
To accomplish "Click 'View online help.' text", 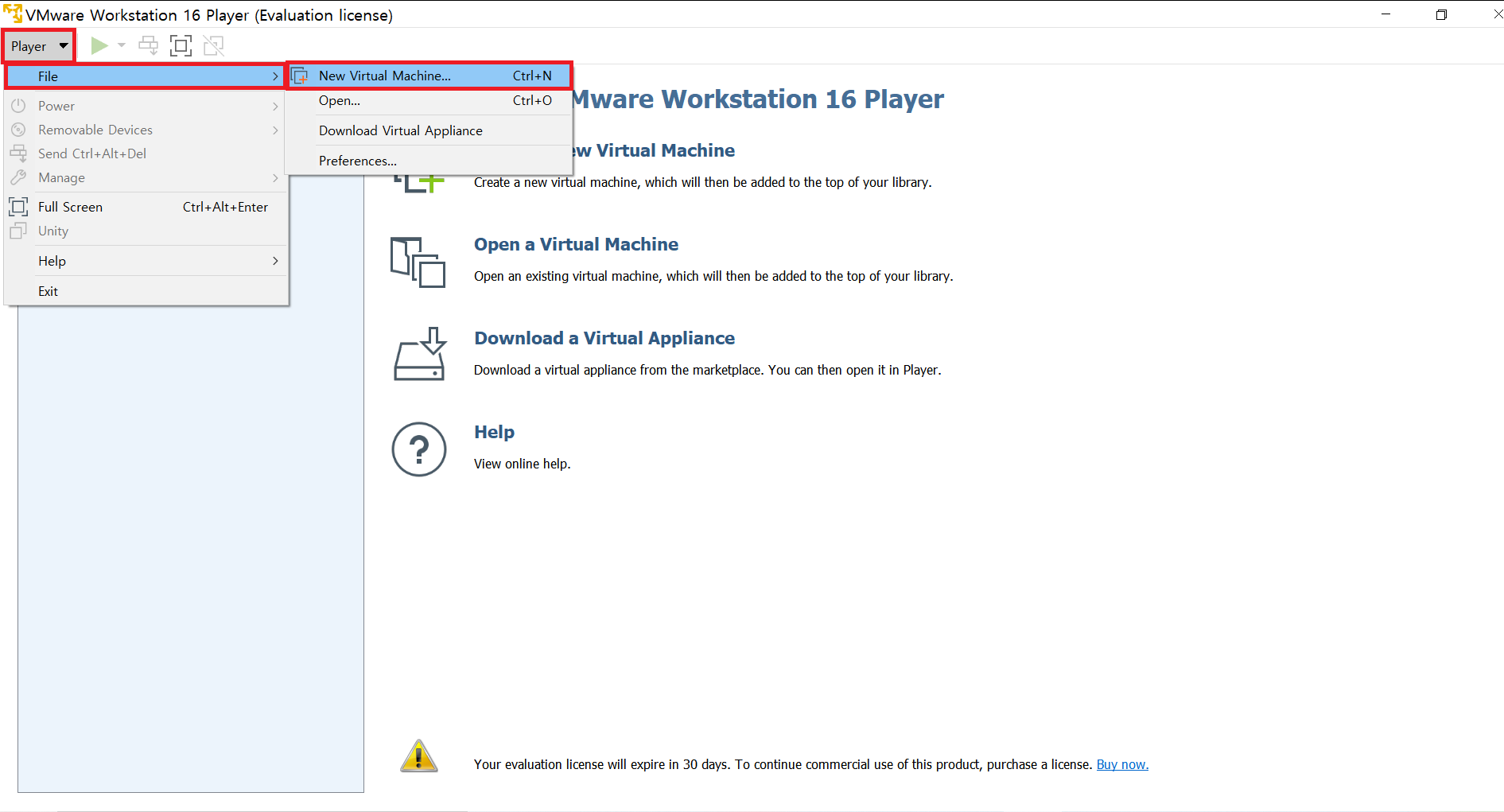I will pos(522,464).
